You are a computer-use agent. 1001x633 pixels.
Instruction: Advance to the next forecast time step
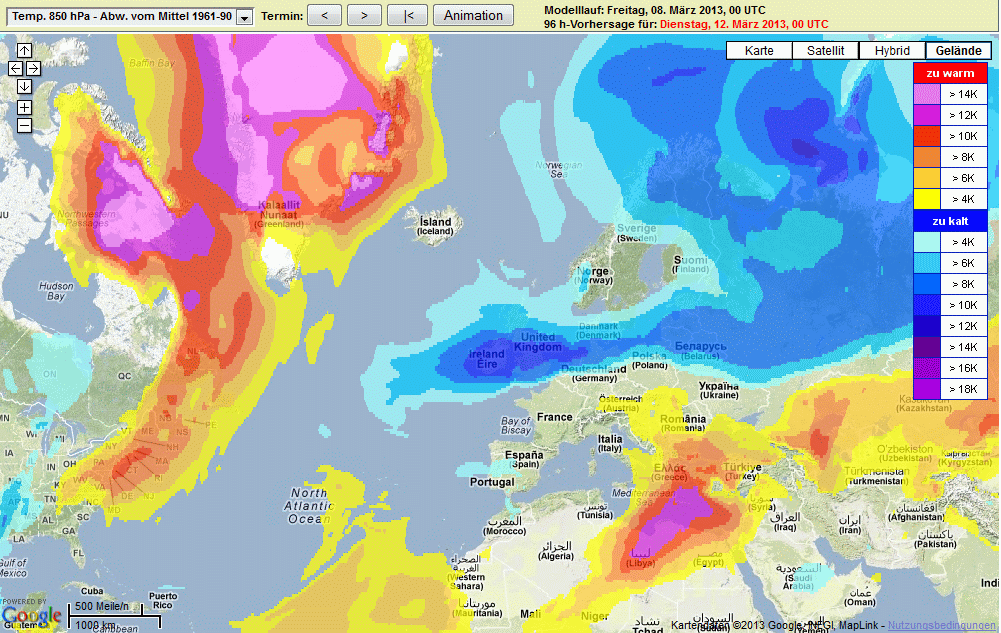(x=365, y=15)
